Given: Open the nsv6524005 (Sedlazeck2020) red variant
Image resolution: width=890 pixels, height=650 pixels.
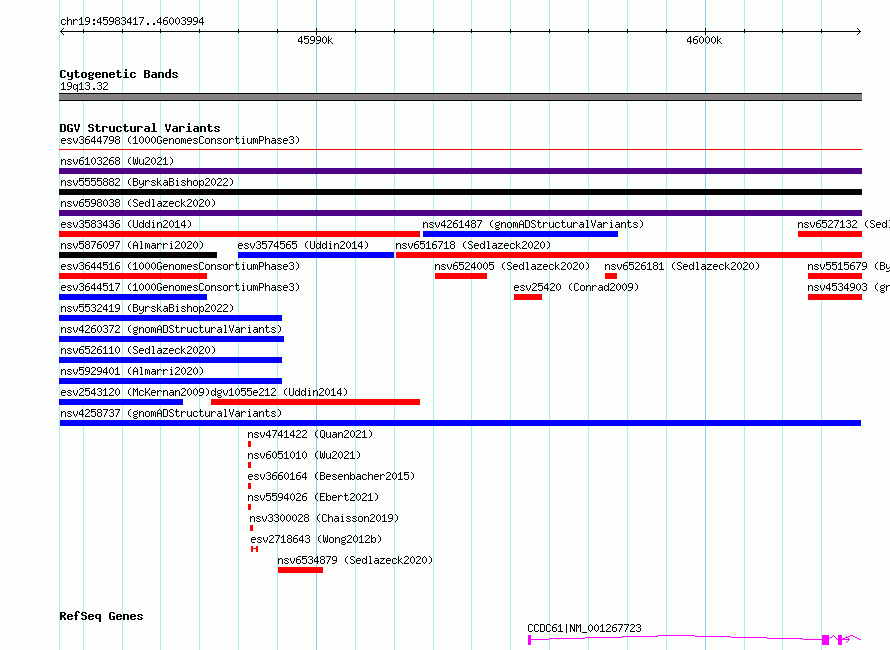Looking at the screenshot, I should pos(460,276).
